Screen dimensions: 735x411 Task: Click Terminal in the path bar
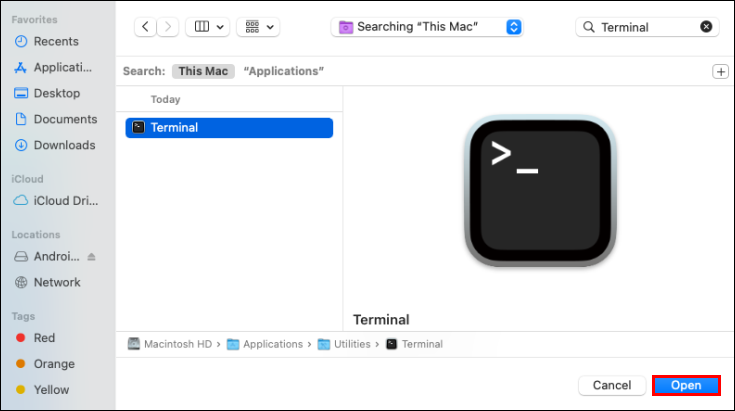point(414,344)
